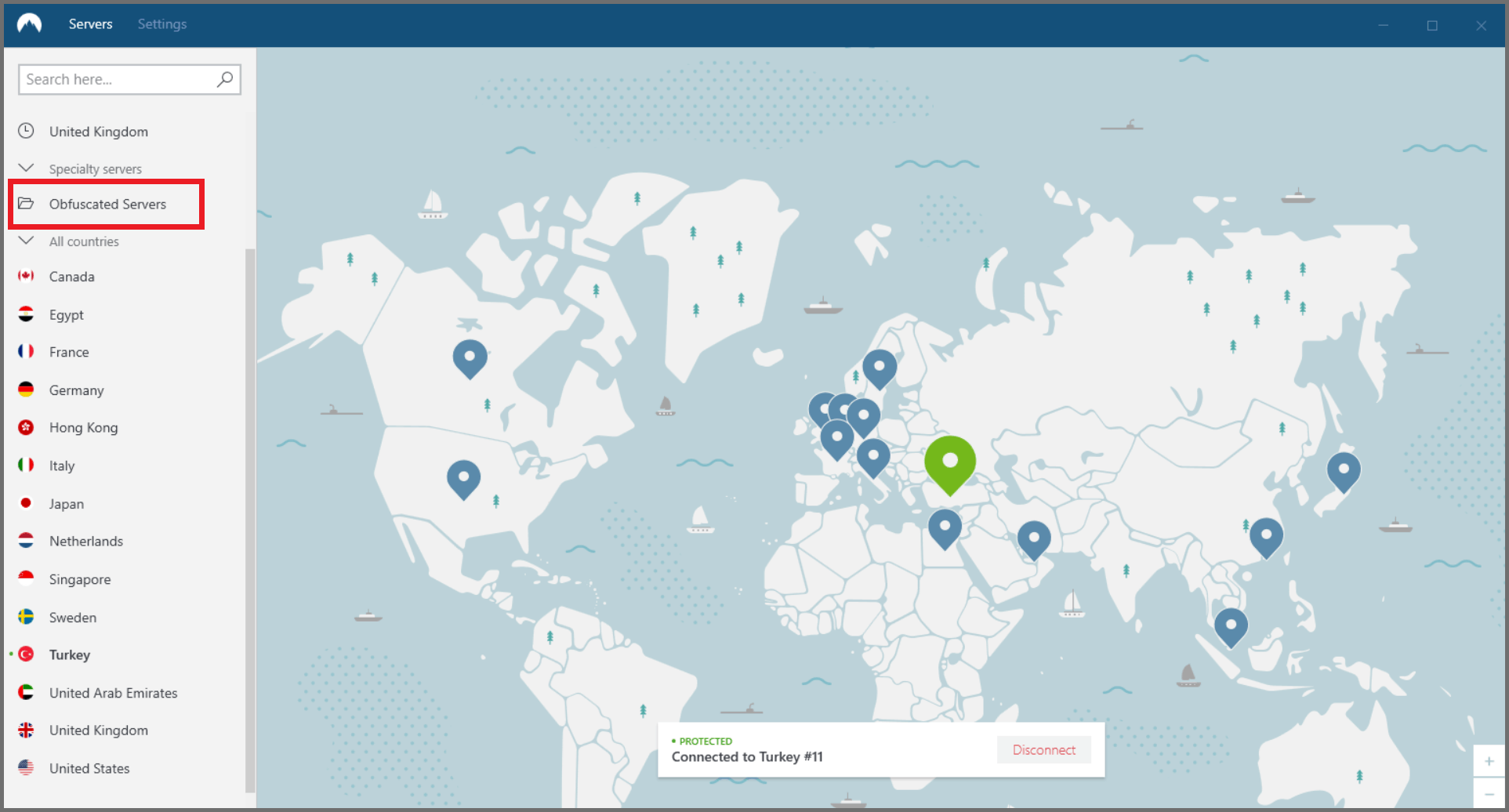This screenshot has height=812, width=1509.
Task: Click the United States map pin
Action: (463, 479)
